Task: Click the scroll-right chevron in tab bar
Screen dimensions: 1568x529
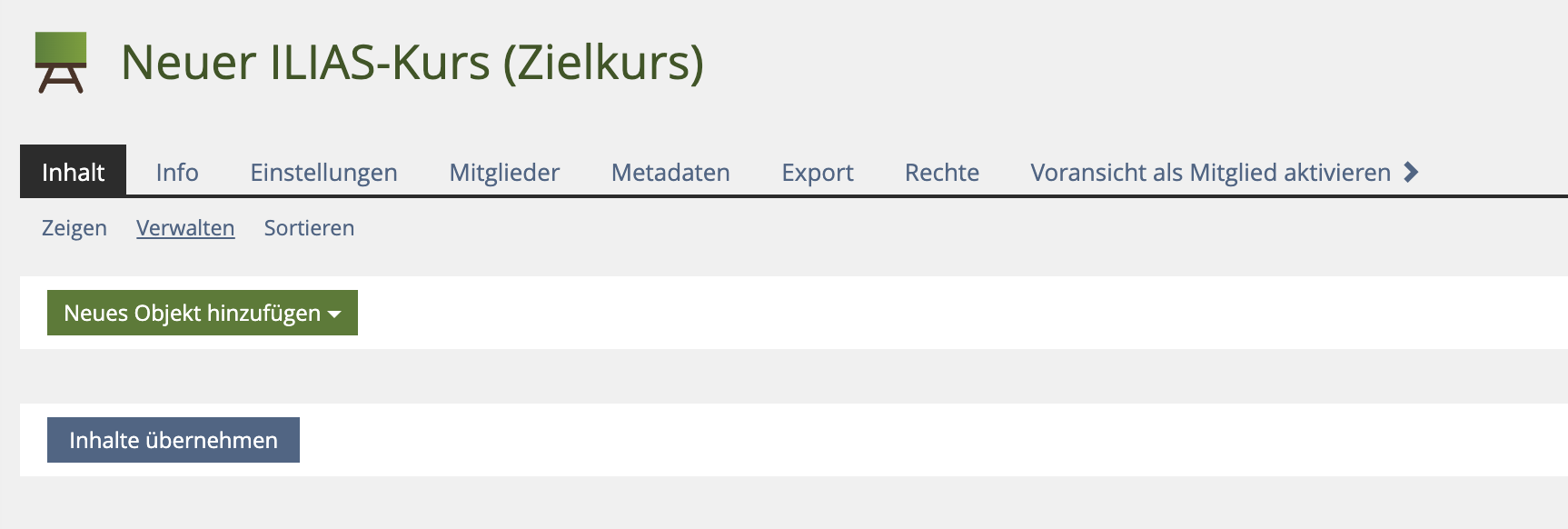Action: point(1411,172)
